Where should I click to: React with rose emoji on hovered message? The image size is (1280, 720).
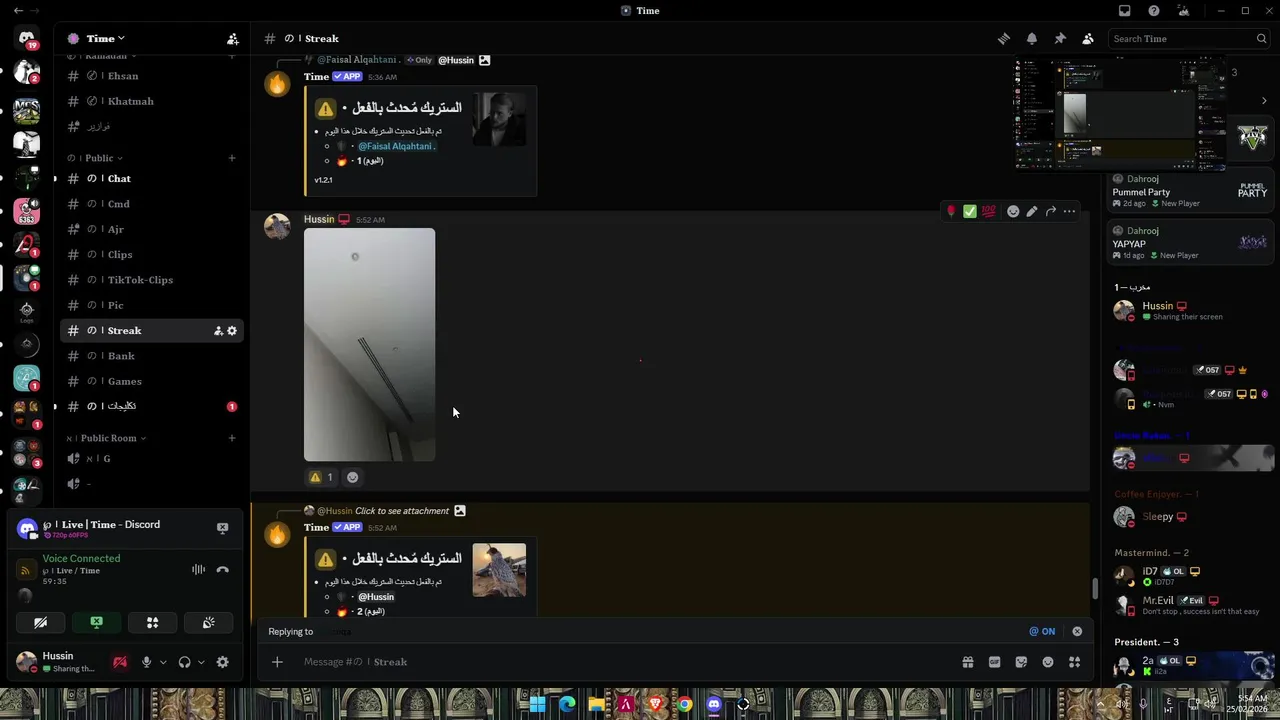point(951,211)
